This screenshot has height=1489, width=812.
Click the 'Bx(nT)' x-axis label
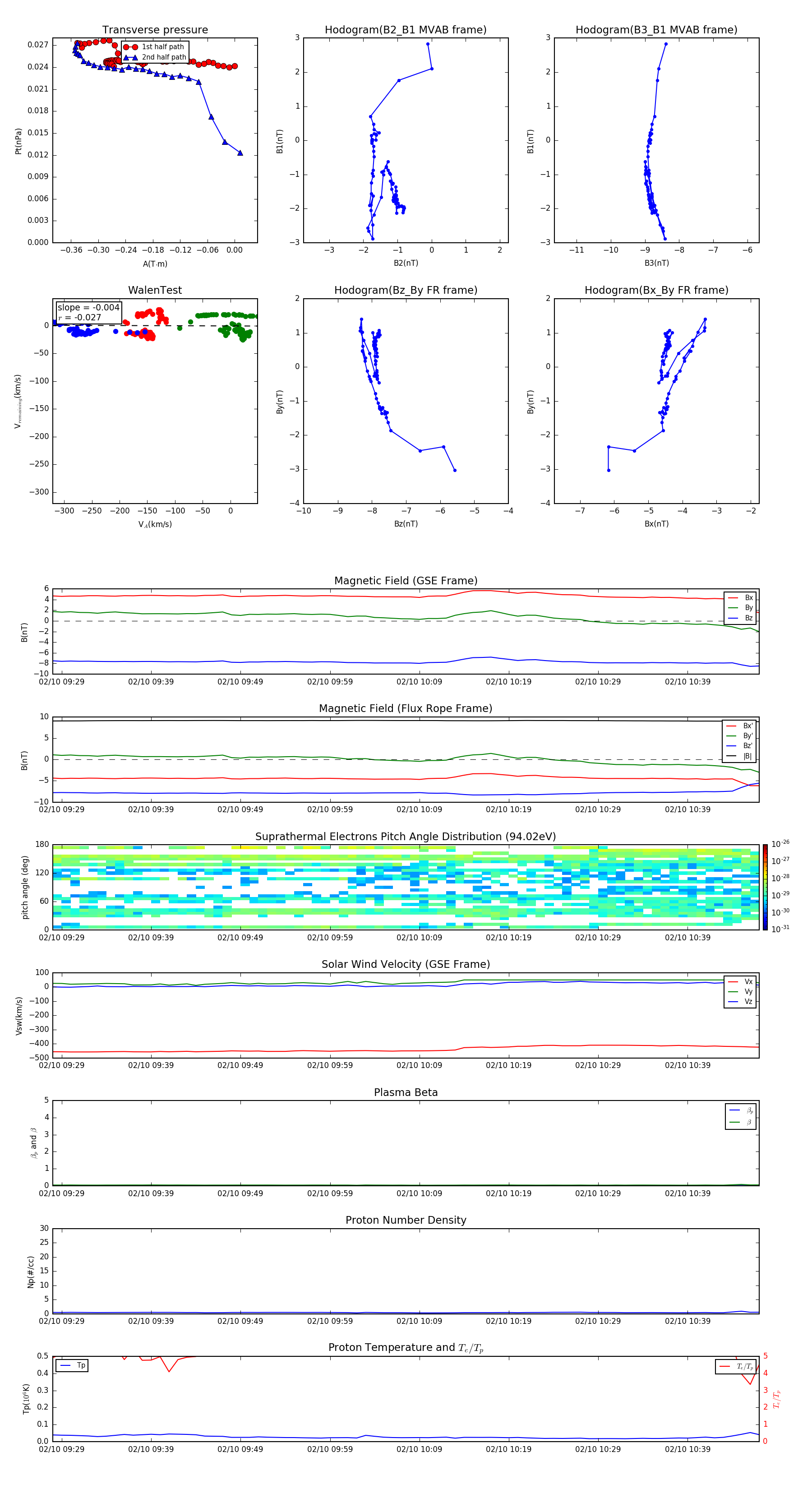656,524
